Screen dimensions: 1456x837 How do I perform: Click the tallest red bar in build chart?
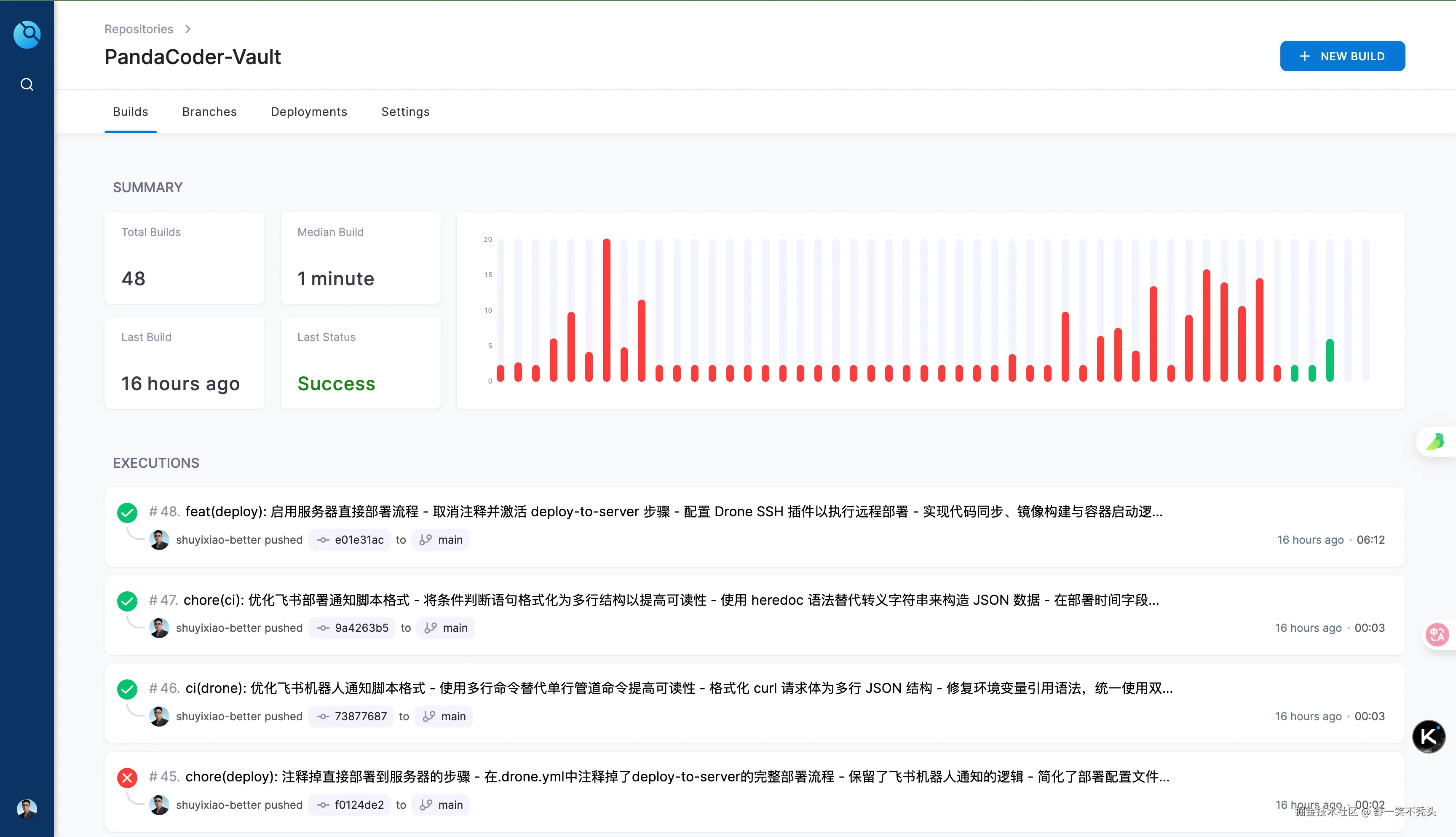pos(606,311)
